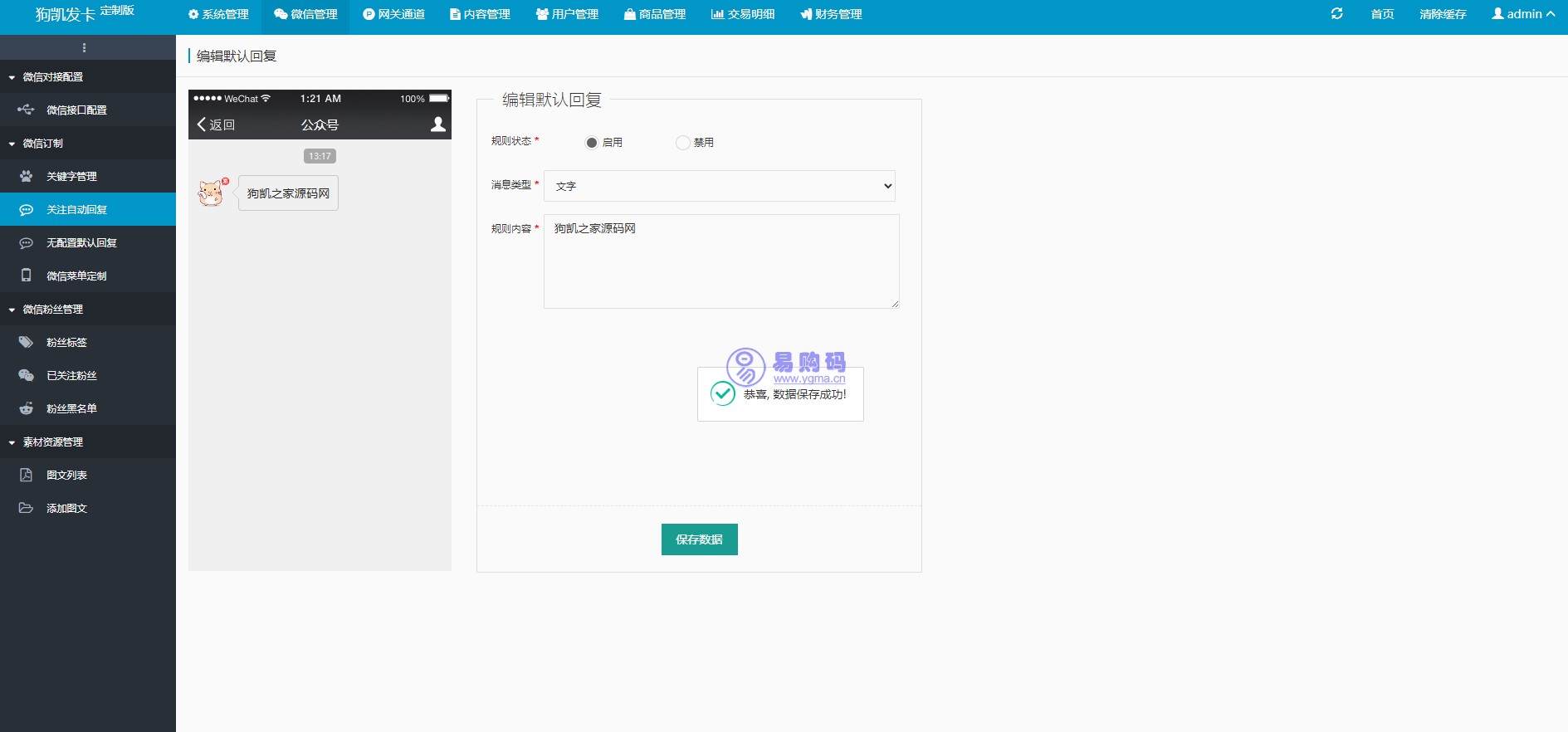The height and width of the screenshot is (732, 1568).
Task: Collapse the 微信粉丝管理 sidebar group
Action: pos(53,309)
